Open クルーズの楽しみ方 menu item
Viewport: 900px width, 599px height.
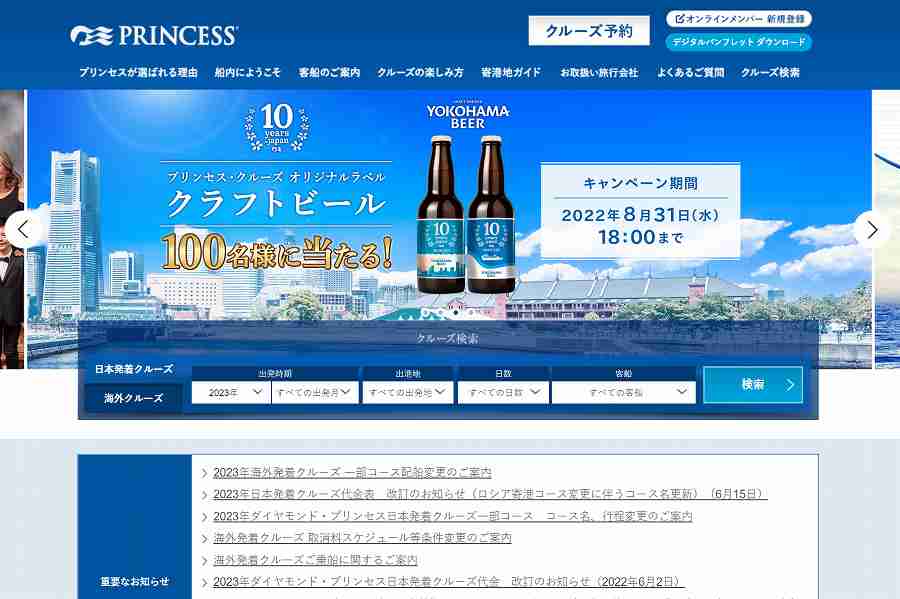pyautogui.click(x=420, y=72)
